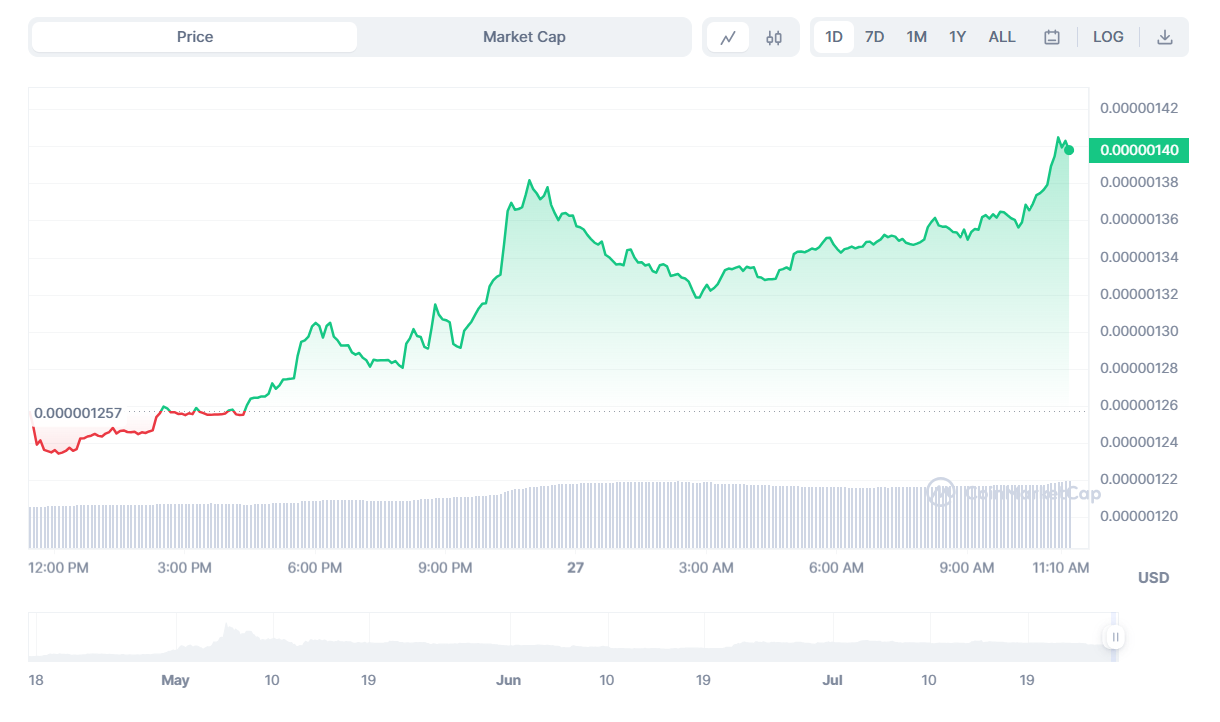Click the opening price 0.000001257 label
Viewport: 1220px width, 722px height.
pos(78,413)
